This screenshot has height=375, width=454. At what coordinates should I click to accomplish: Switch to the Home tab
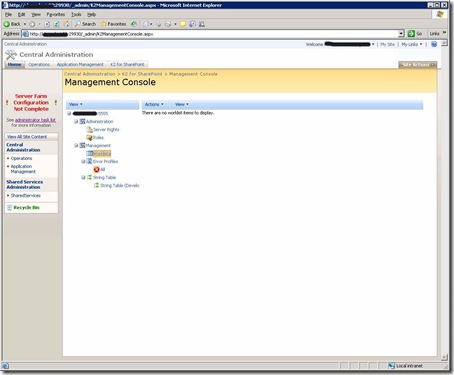point(14,64)
